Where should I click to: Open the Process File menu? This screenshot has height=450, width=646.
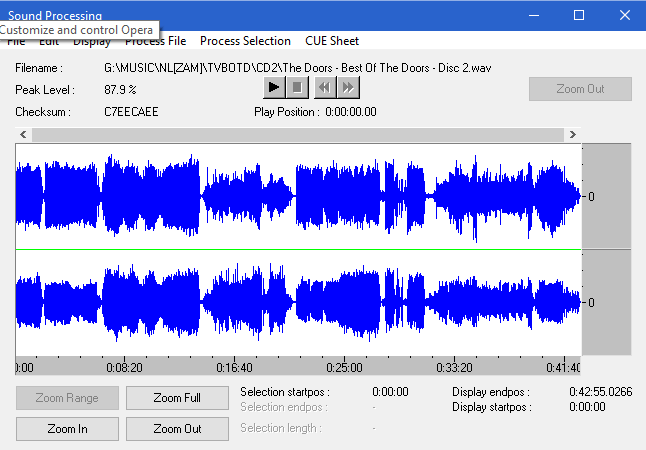156,41
